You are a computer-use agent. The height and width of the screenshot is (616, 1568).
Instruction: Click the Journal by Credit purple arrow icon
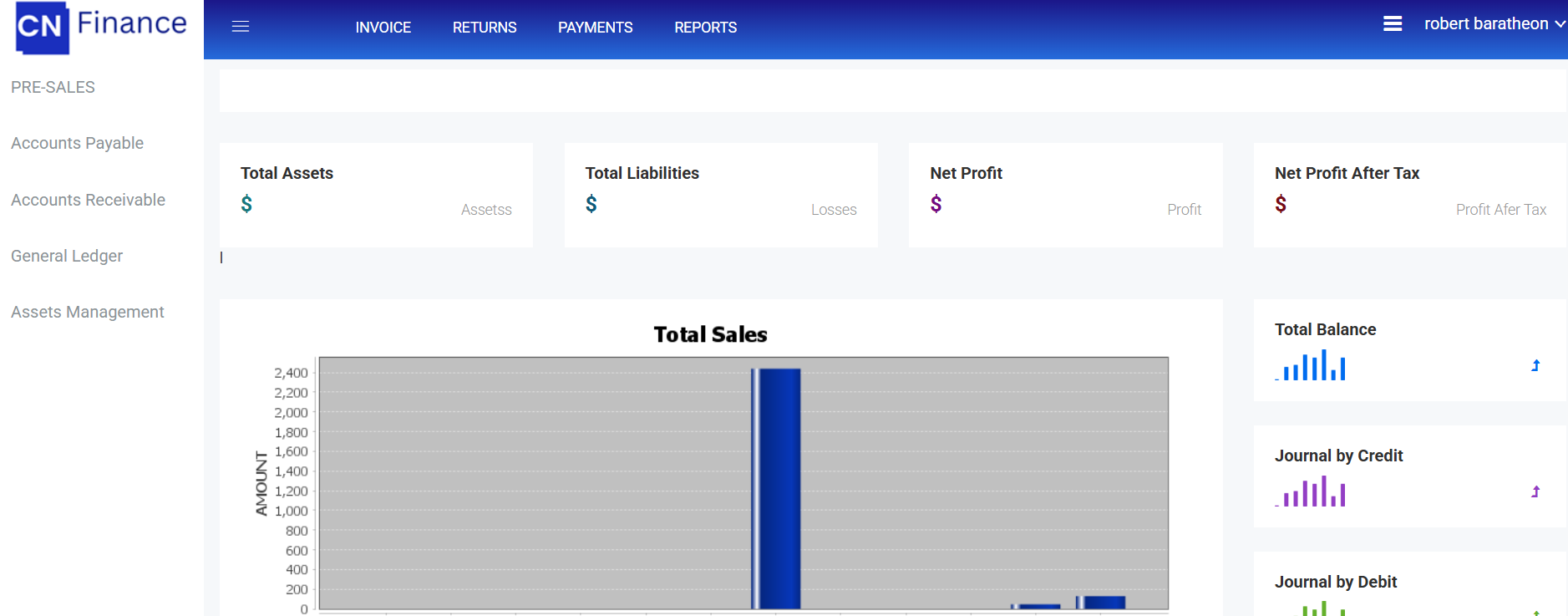coord(1535,491)
